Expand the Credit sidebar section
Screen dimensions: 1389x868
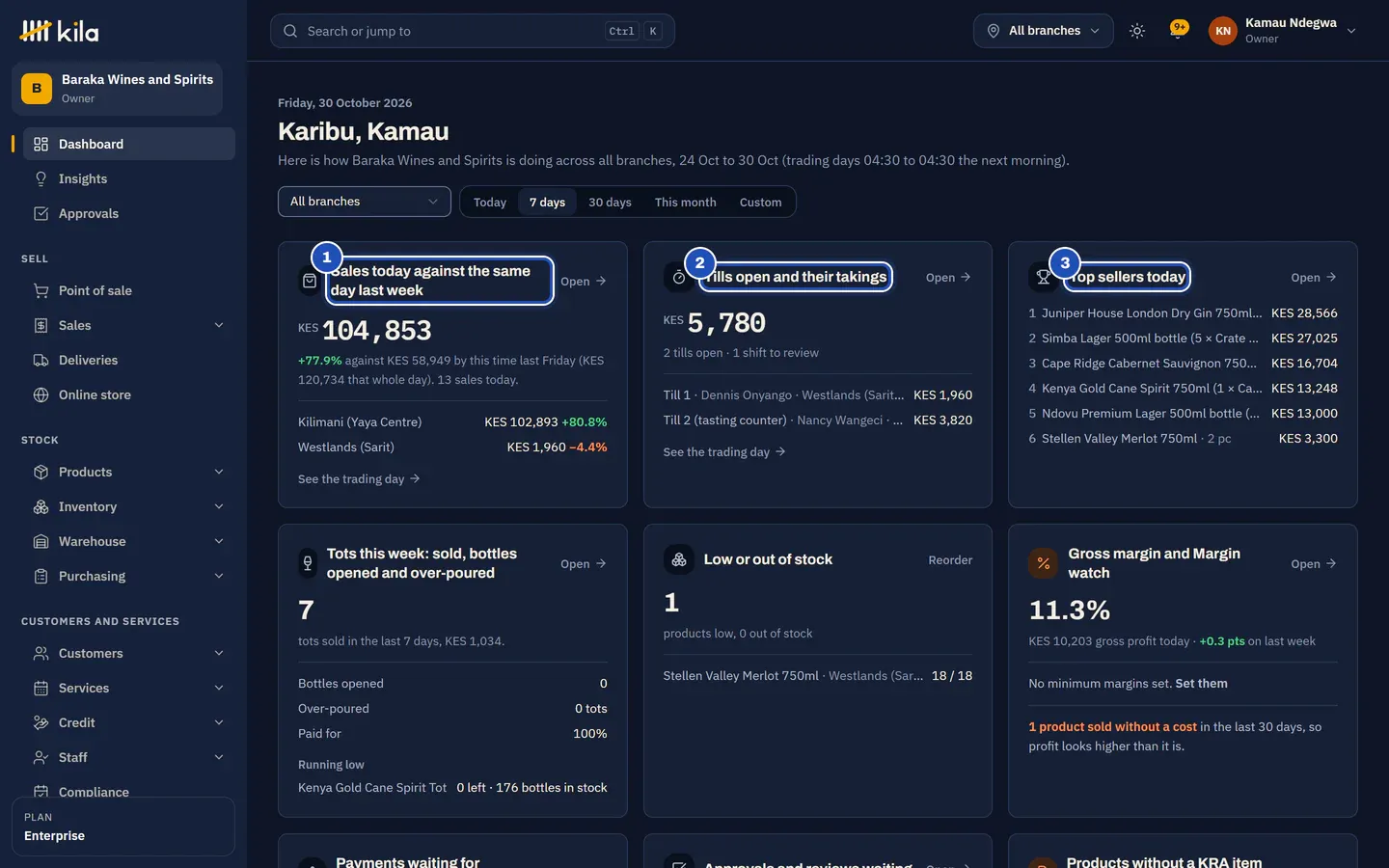[x=129, y=722]
